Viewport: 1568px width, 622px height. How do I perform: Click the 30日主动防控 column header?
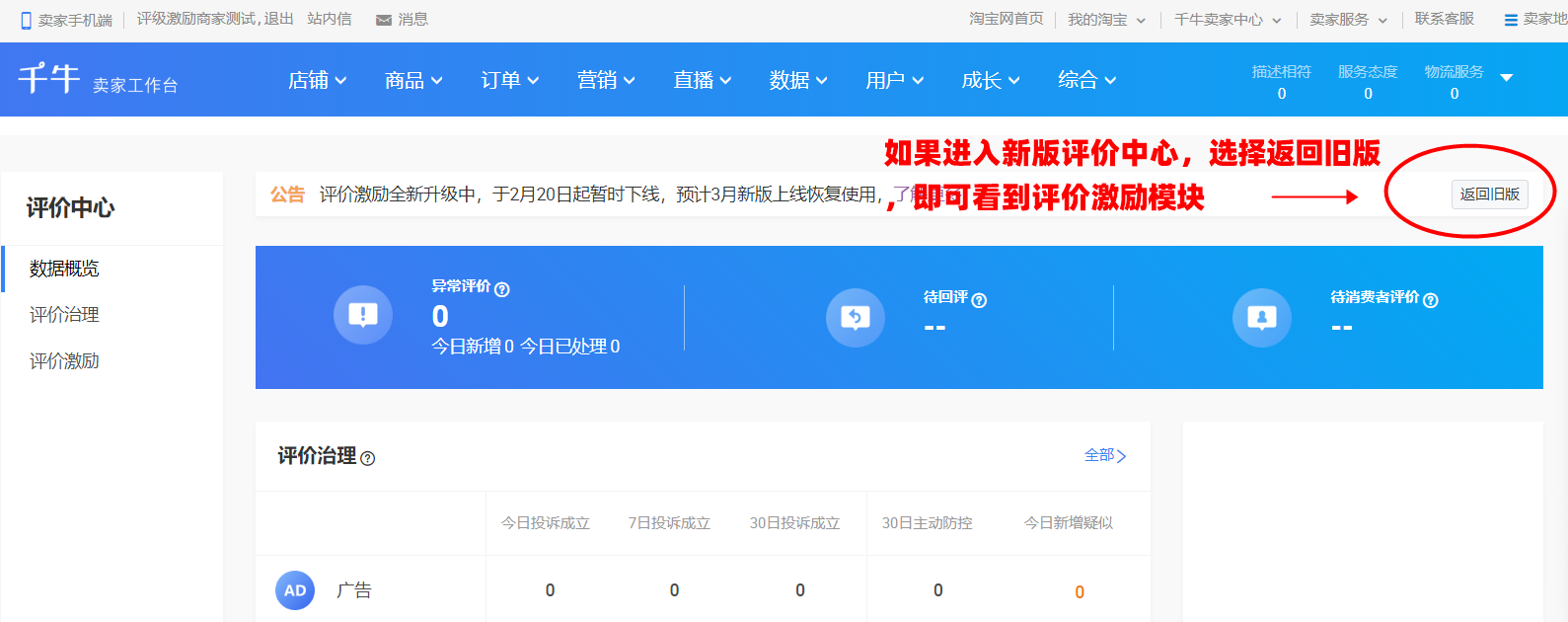[x=928, y=523]
